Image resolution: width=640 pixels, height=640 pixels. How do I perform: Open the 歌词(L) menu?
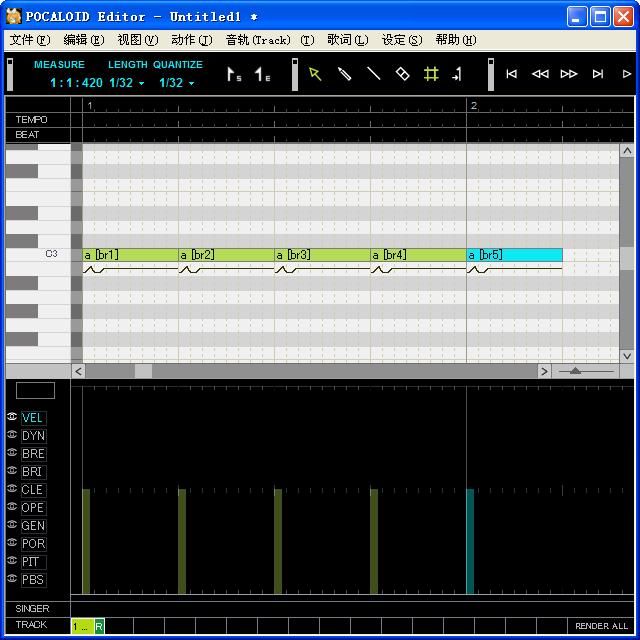click(x=347, y=40)
